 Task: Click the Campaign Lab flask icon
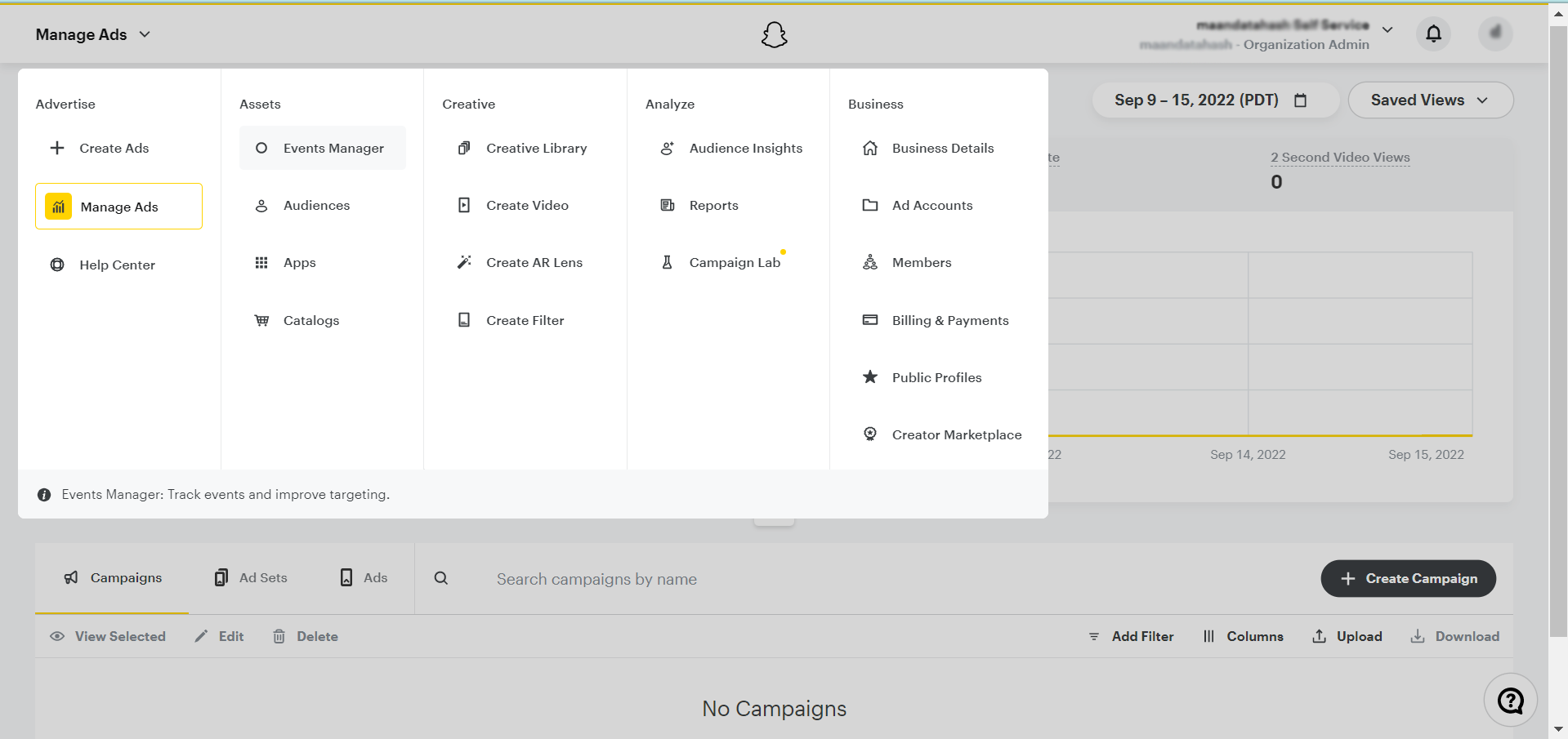[668, 262]
